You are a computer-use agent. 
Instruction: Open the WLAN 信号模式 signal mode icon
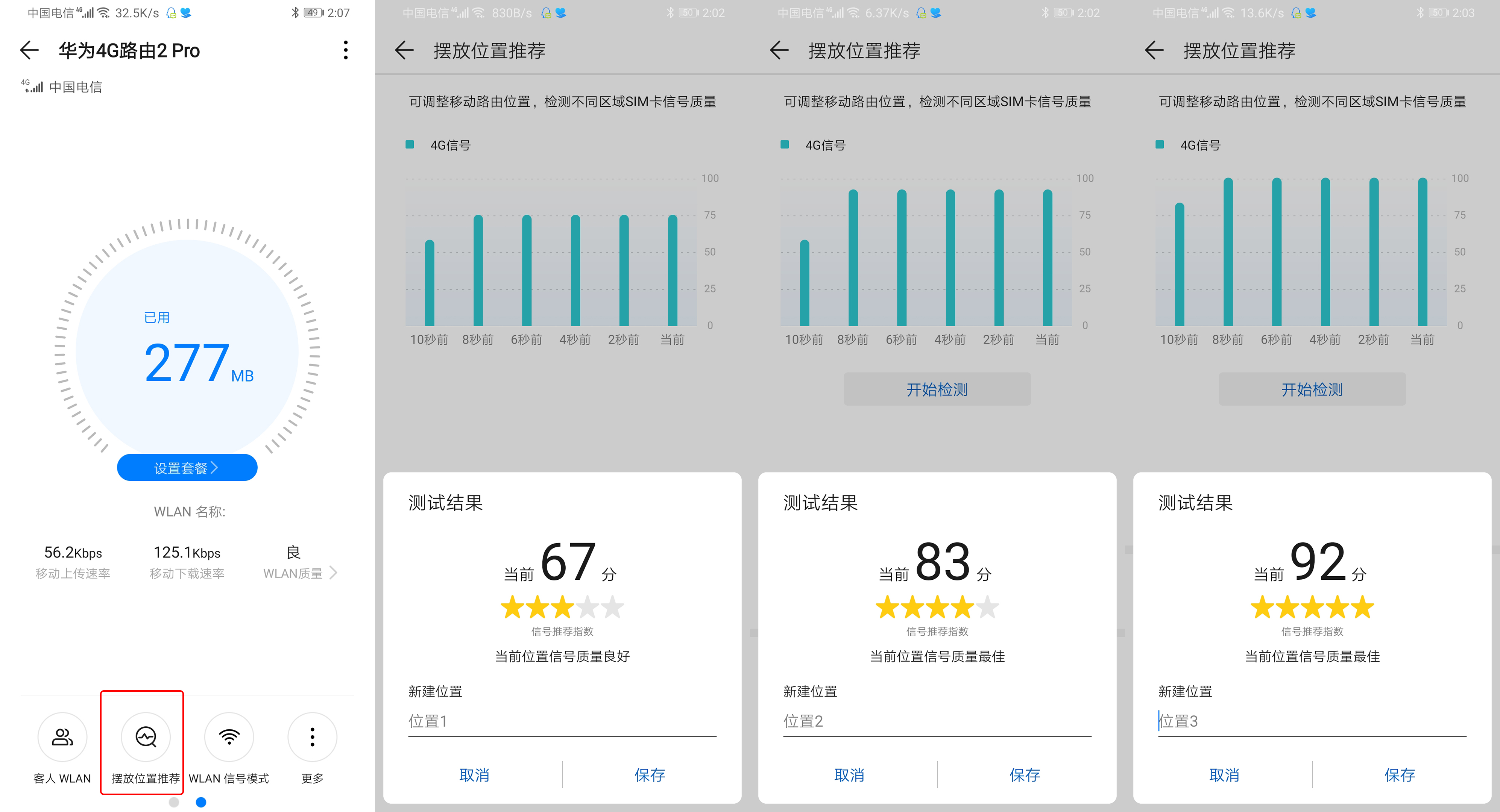click(229, 736)
